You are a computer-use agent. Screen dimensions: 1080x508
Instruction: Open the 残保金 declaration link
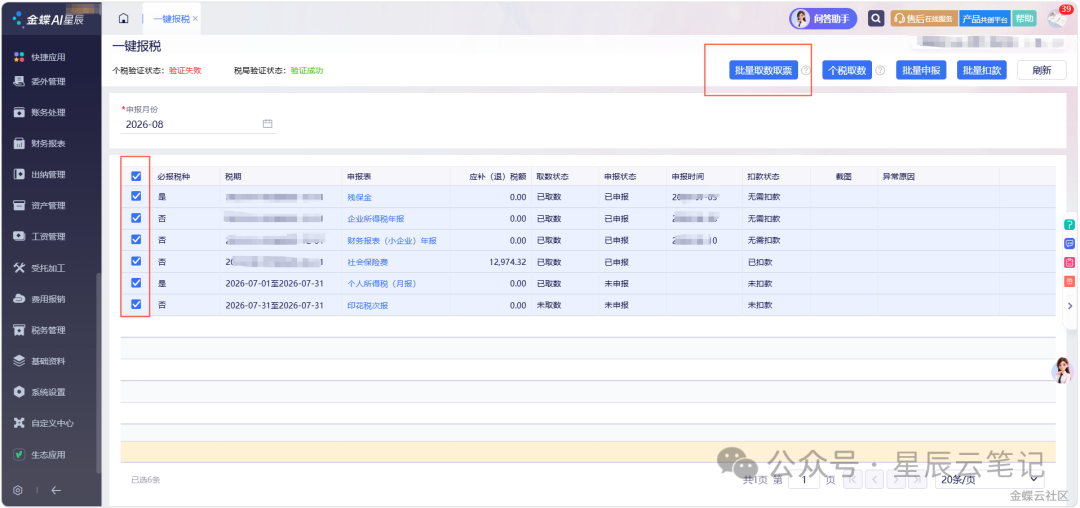(360, 197)
